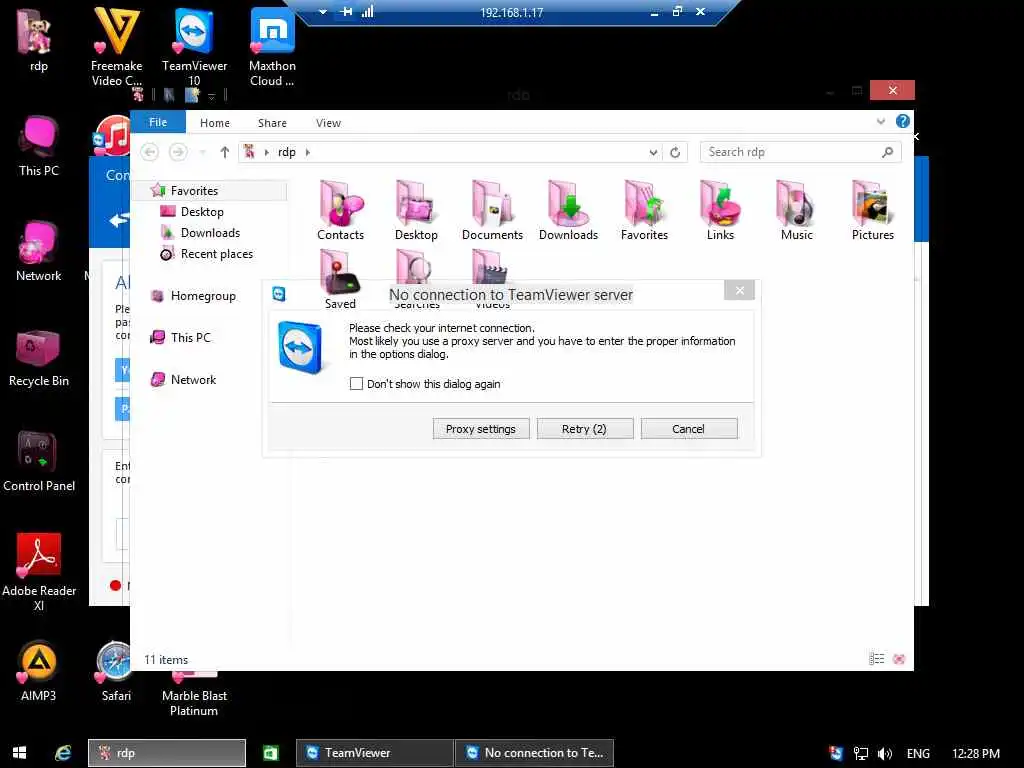Switch to the View ribbon tab
This screenshot has width=1024, height=768.
pyautogui.click(x=328, y=123)
